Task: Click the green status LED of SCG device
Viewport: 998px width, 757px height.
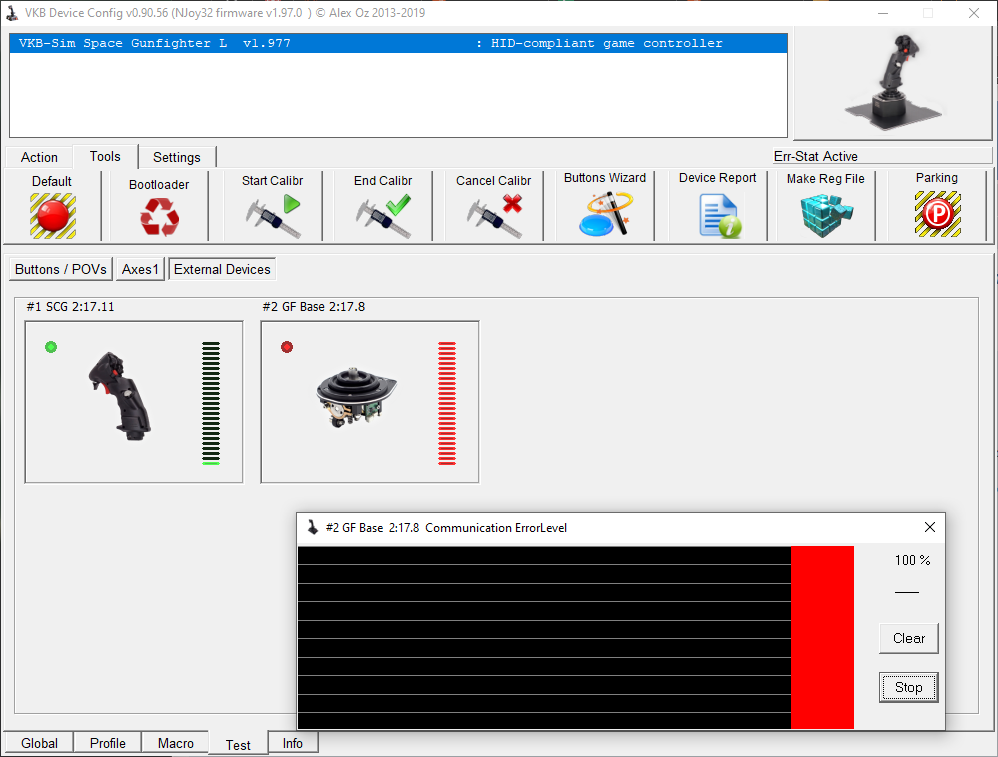Action: point(51,347)
